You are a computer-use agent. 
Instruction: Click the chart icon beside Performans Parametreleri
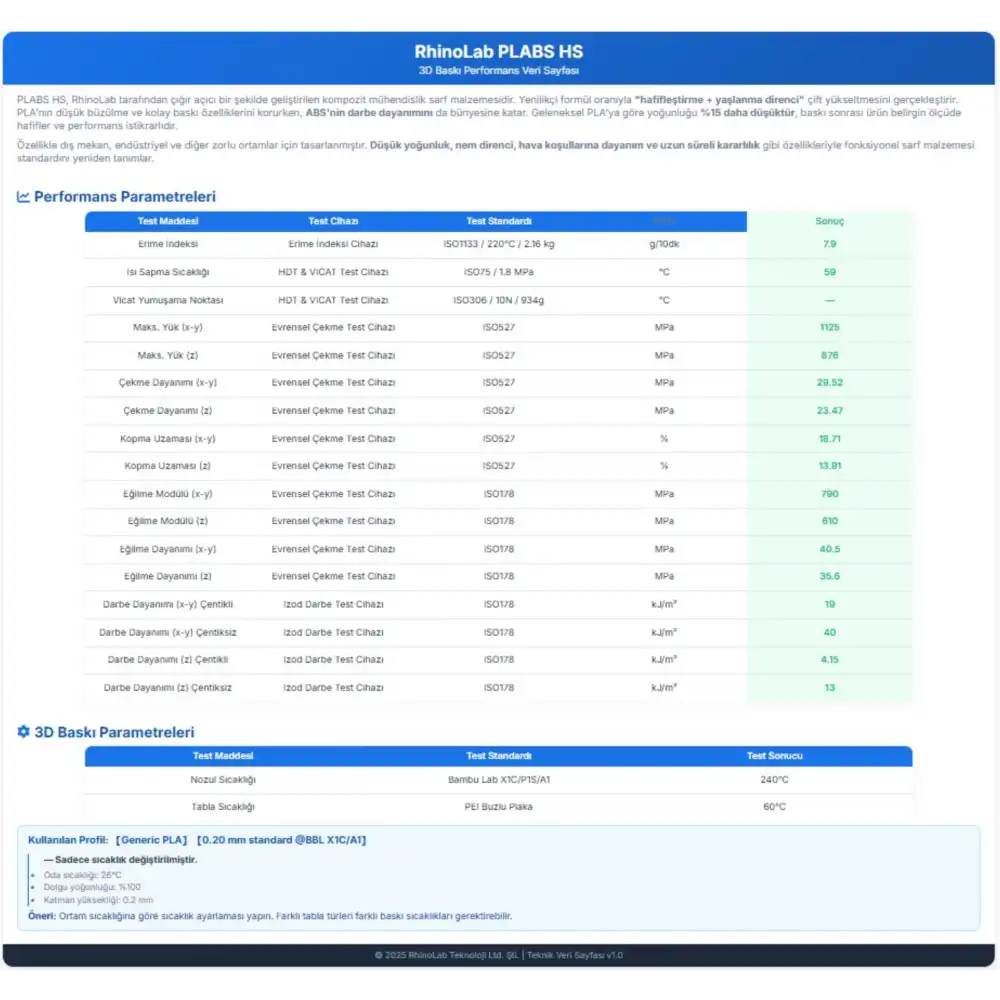[24, 197]
